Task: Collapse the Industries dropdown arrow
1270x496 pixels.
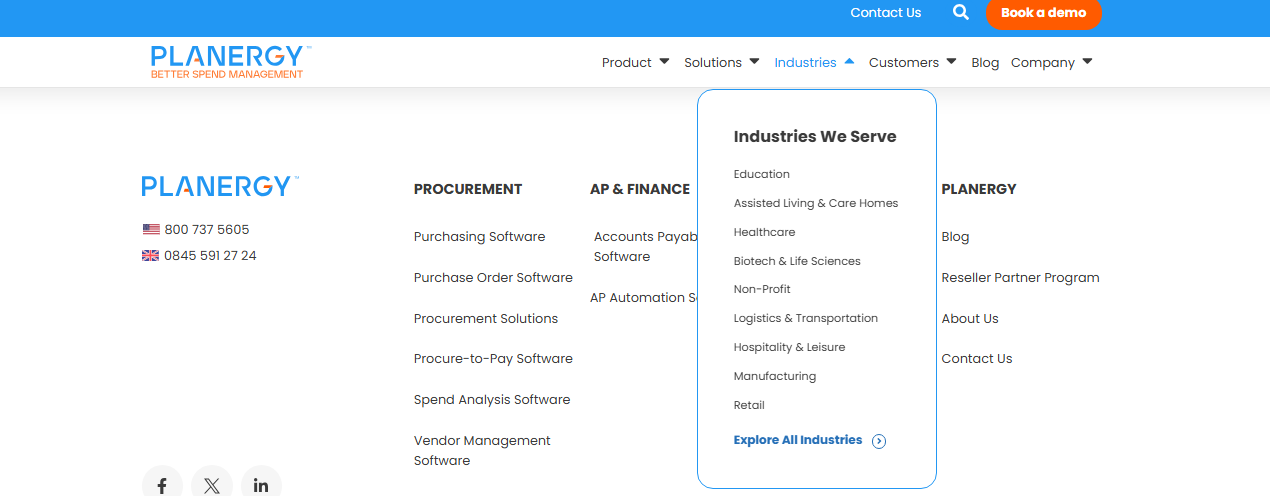Action: coord(849,61)
